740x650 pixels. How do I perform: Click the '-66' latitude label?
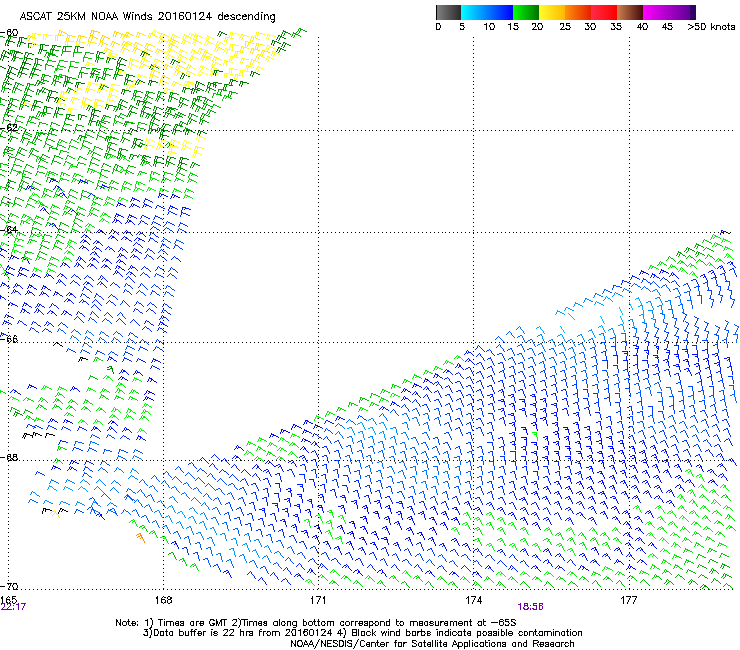pyautogui.click(x=9, y=339)
